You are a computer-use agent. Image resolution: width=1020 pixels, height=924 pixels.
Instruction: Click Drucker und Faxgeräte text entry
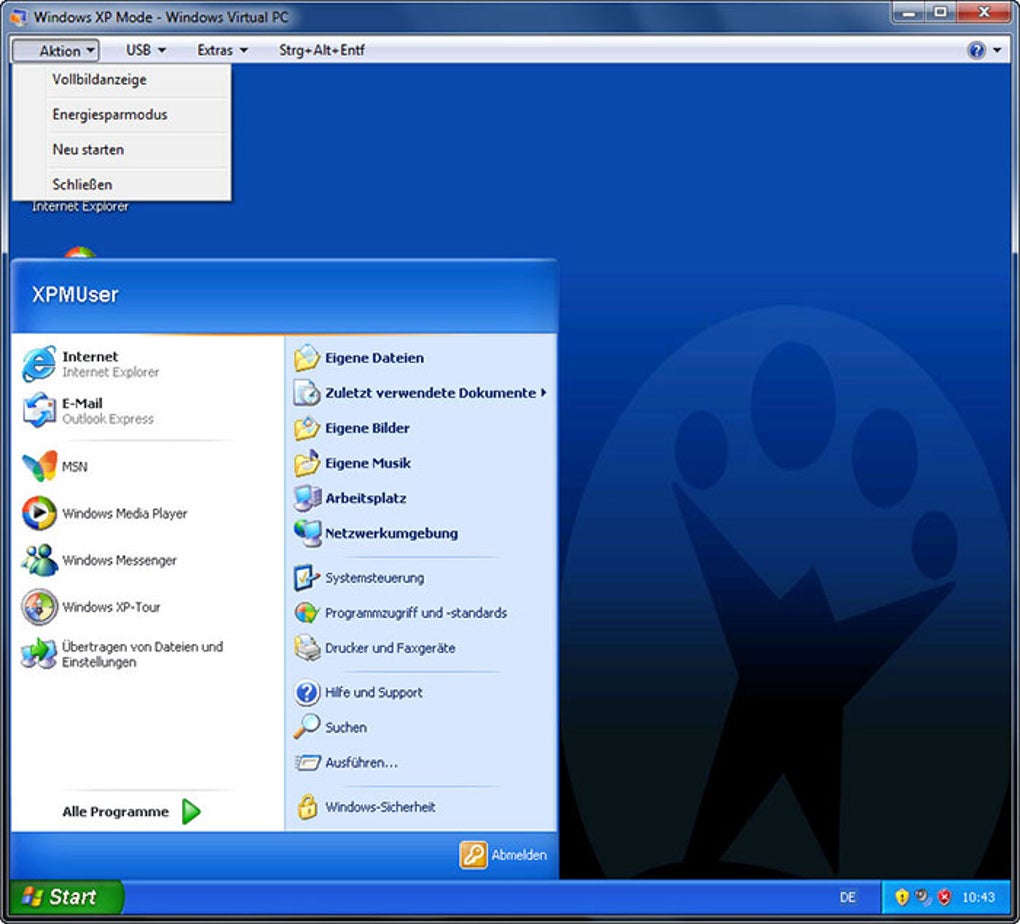coord(390,648)
